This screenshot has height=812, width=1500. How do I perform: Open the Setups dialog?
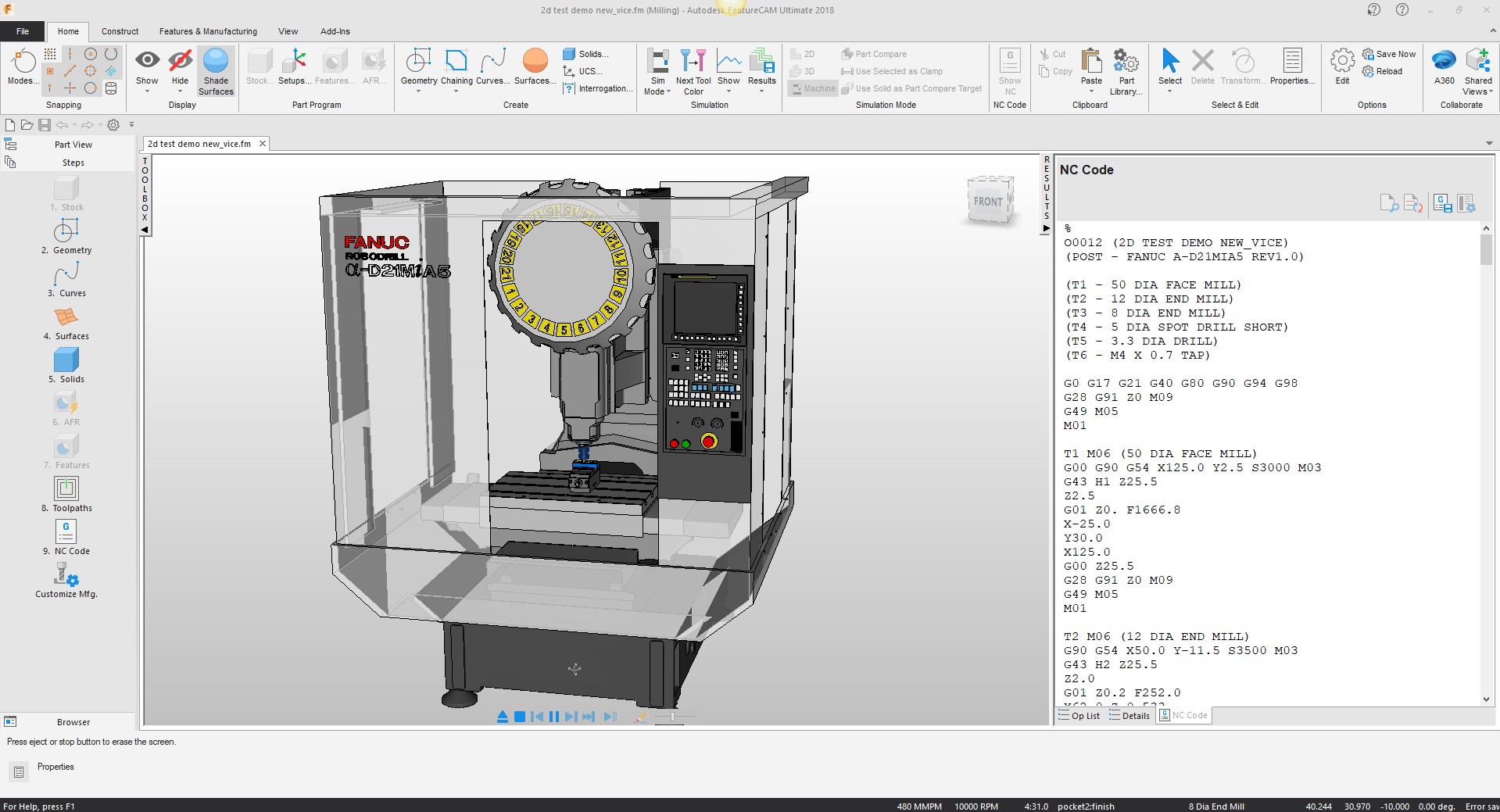point(295,67)
